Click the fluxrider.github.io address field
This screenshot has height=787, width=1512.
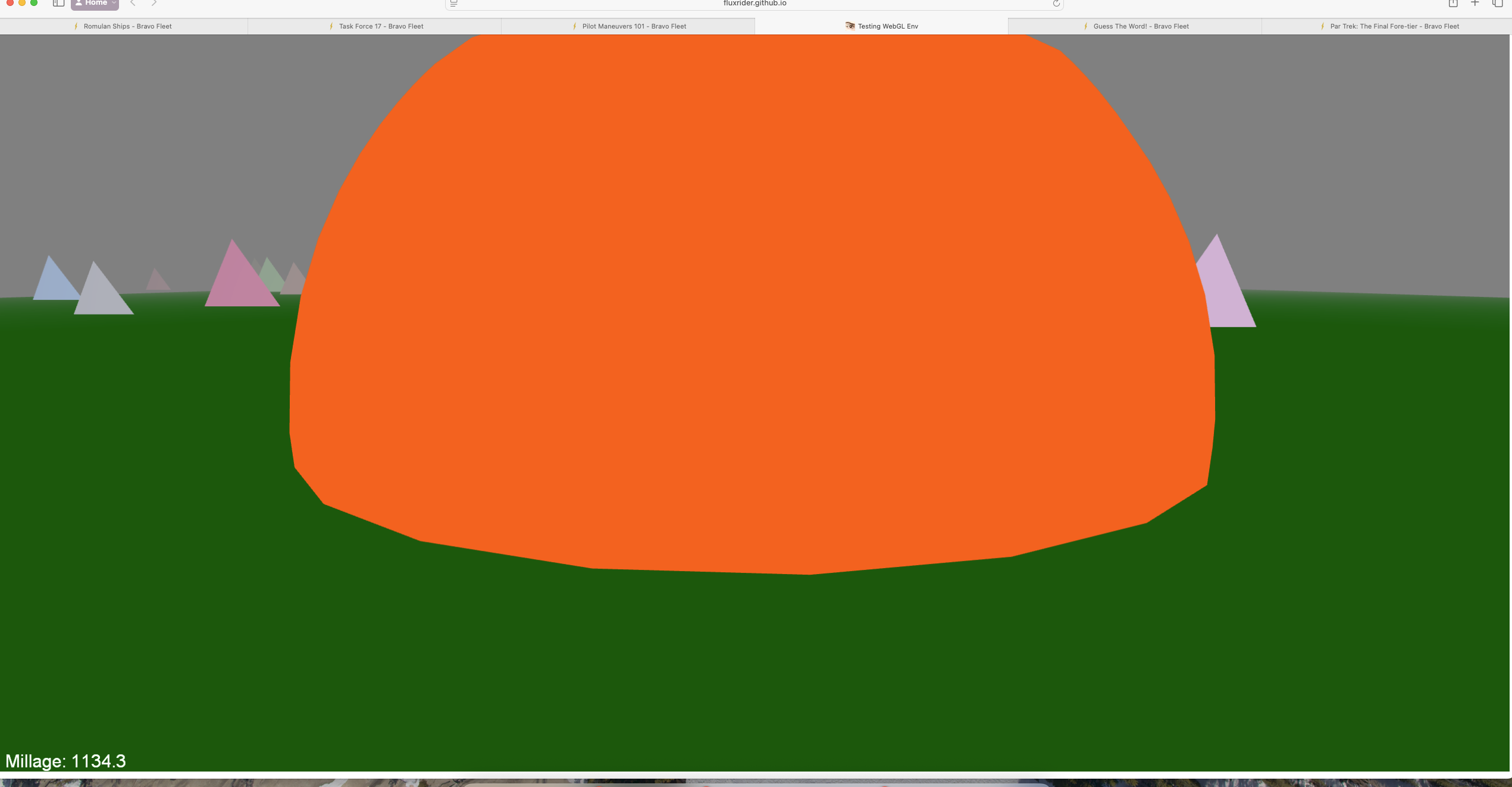pyautogui.click(x=755, y=4)
